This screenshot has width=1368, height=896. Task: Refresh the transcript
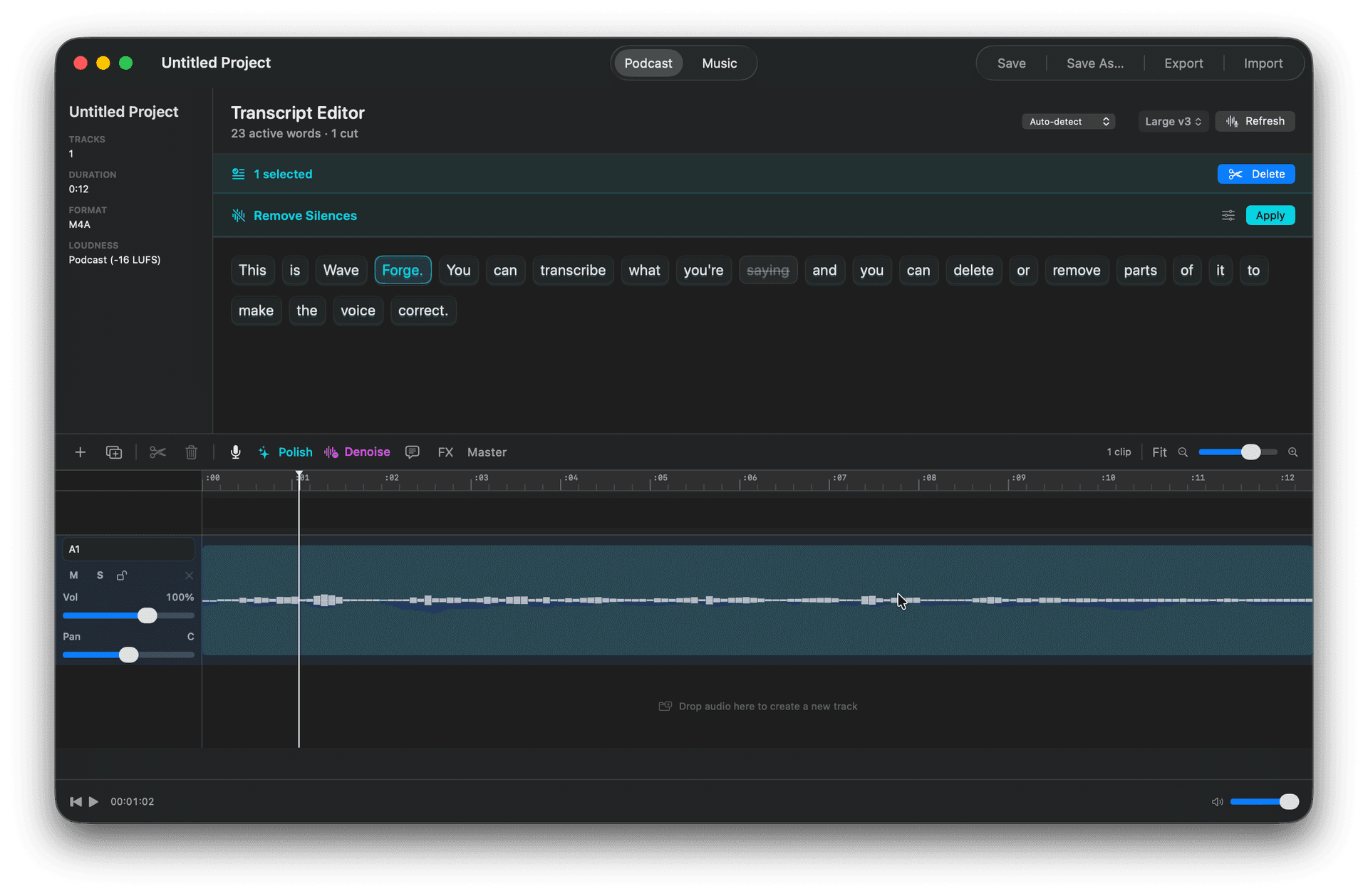pos(1255,122)
